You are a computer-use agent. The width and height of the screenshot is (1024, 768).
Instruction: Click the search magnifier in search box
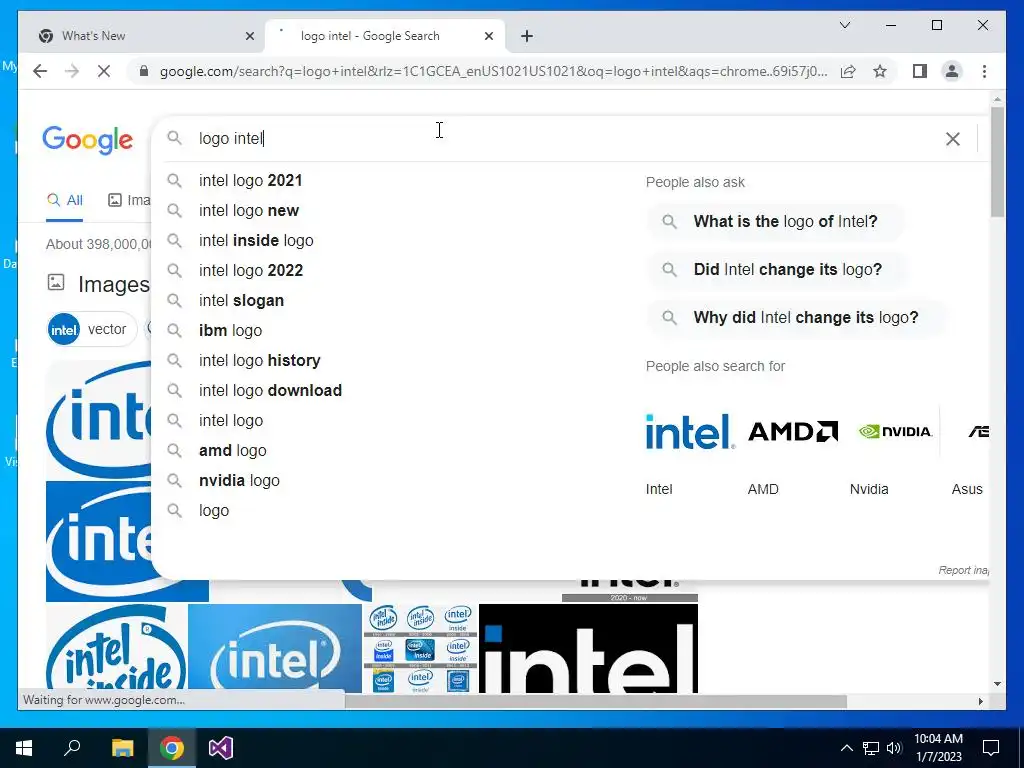click(x=174, y=138)
